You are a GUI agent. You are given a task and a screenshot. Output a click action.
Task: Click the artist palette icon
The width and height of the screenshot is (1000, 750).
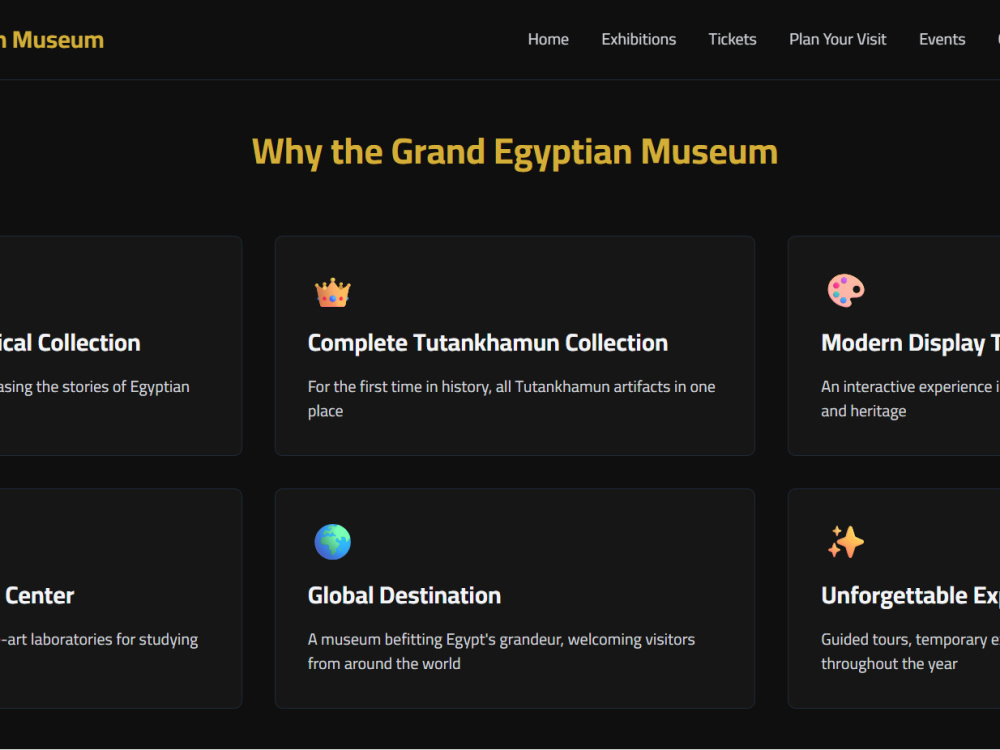846,291
